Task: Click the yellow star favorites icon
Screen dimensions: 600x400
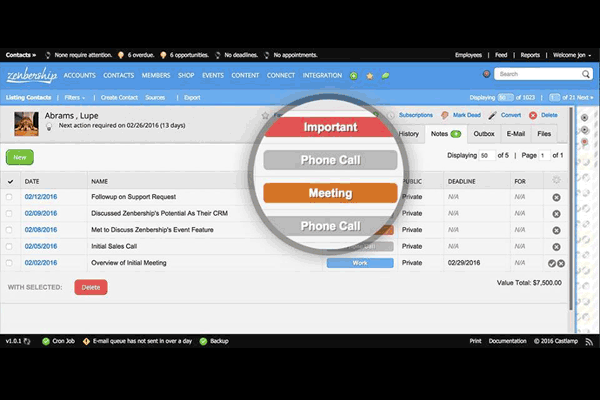Action: tap(369, 75)
